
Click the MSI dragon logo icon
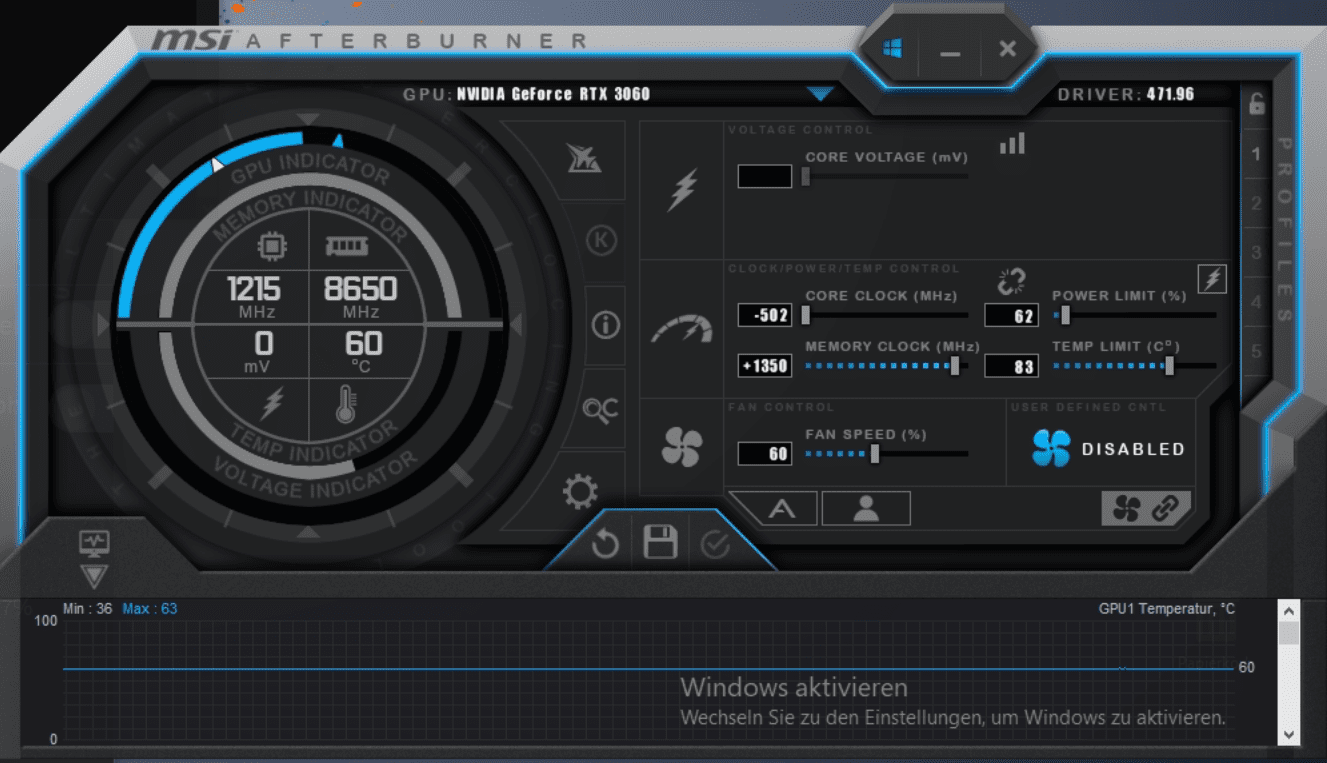585,158
